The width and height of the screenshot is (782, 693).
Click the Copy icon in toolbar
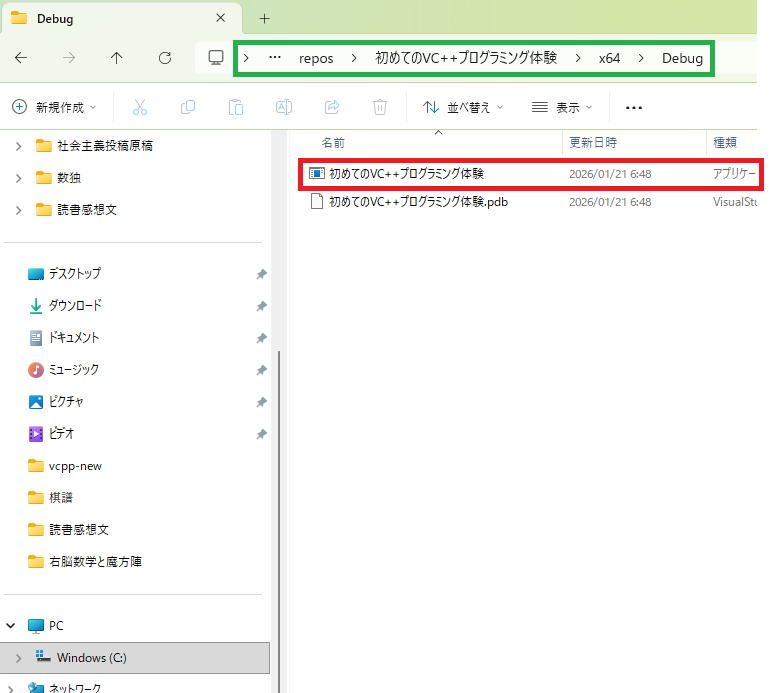point(188,107)
